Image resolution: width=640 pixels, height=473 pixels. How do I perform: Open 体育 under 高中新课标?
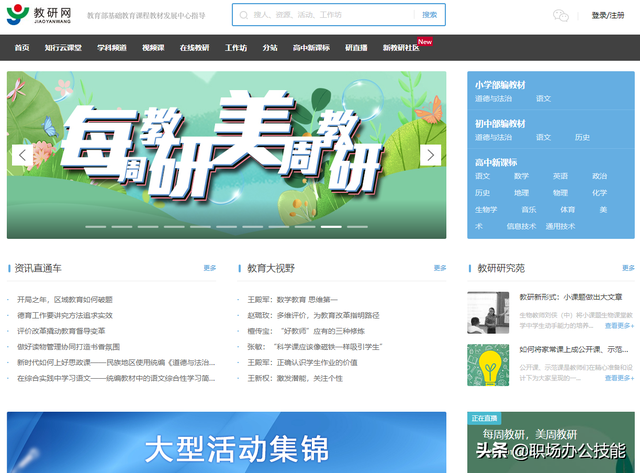[568, 210]
